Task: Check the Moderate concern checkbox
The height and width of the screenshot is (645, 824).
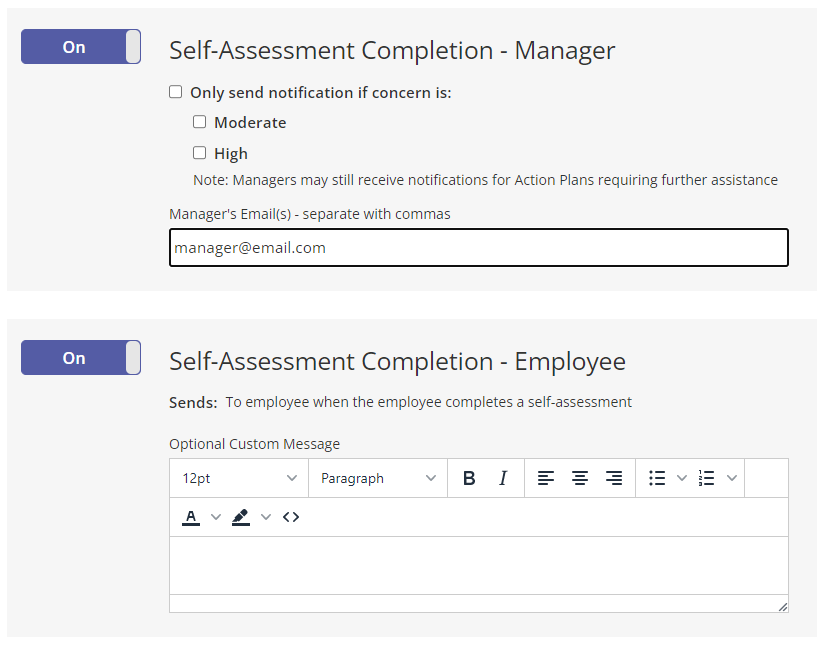Action: (199, 122)
